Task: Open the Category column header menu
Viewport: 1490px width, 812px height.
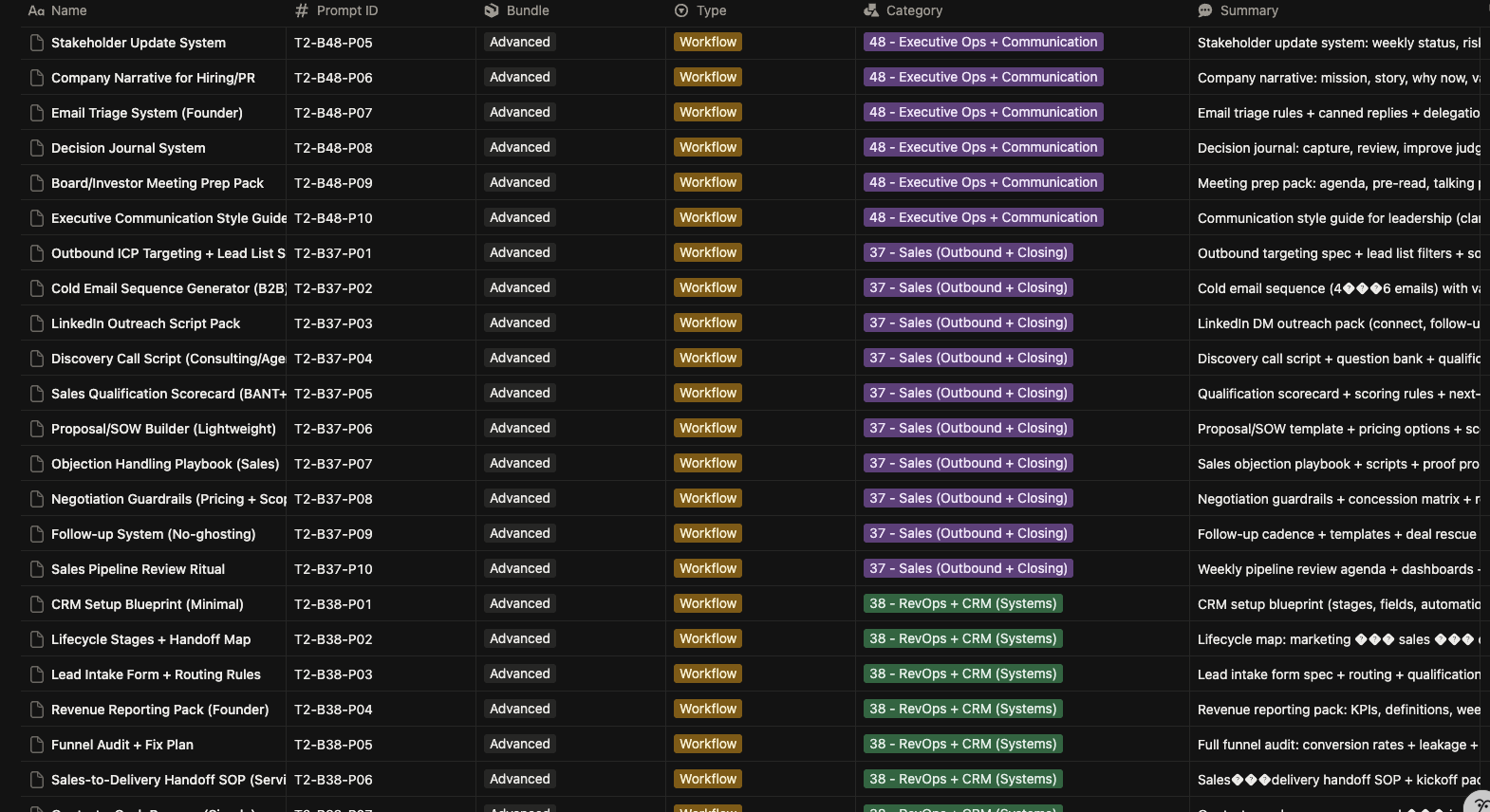Action: tap(914, 10)
